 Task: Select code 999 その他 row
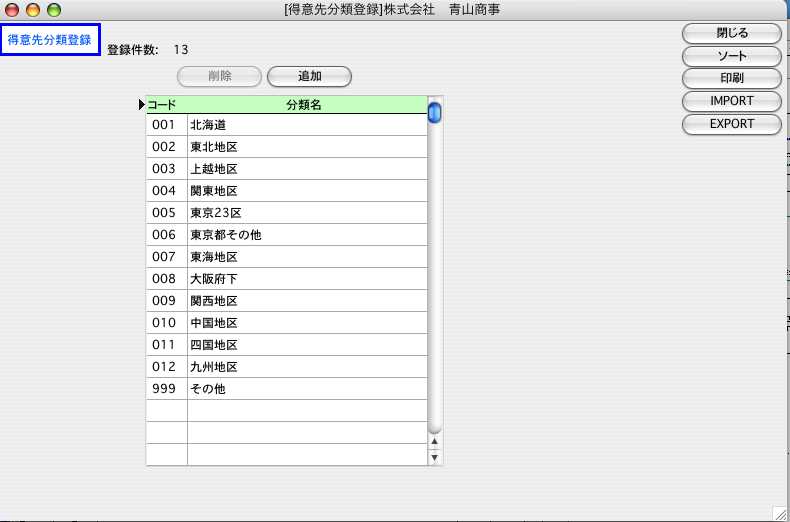click(306, 389)
